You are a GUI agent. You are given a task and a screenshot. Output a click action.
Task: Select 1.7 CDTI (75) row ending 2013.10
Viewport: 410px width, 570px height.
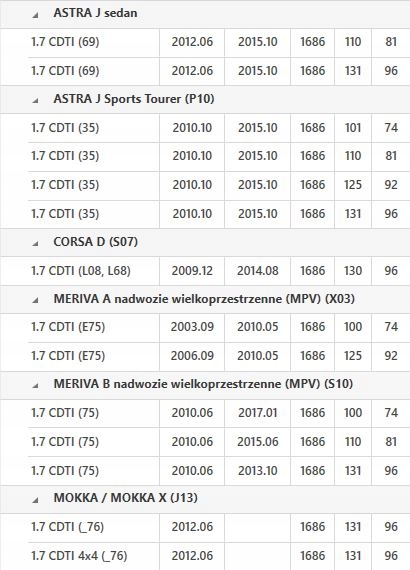pos(219,471)
